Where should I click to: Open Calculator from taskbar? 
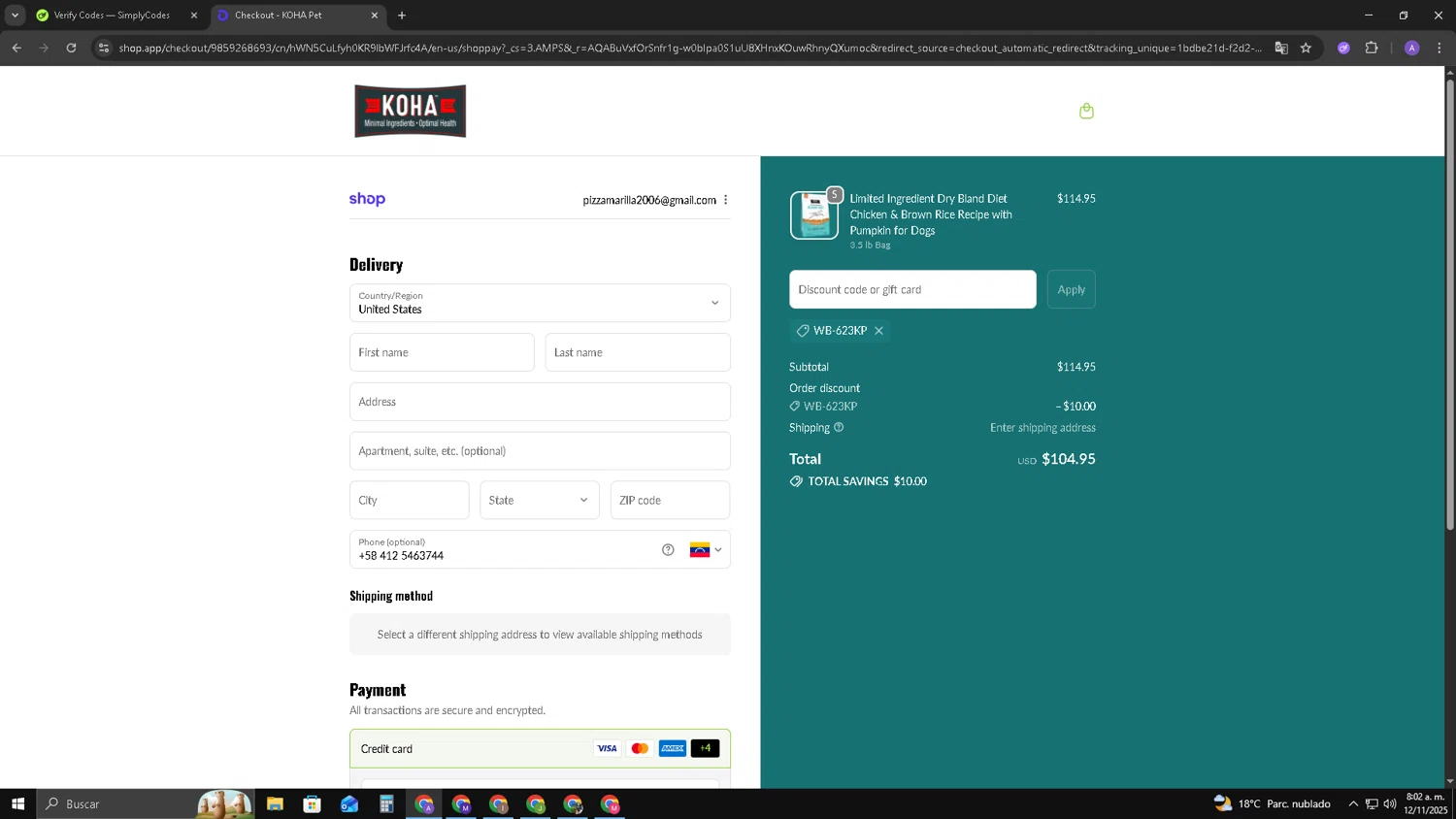(x=386, y=803)
